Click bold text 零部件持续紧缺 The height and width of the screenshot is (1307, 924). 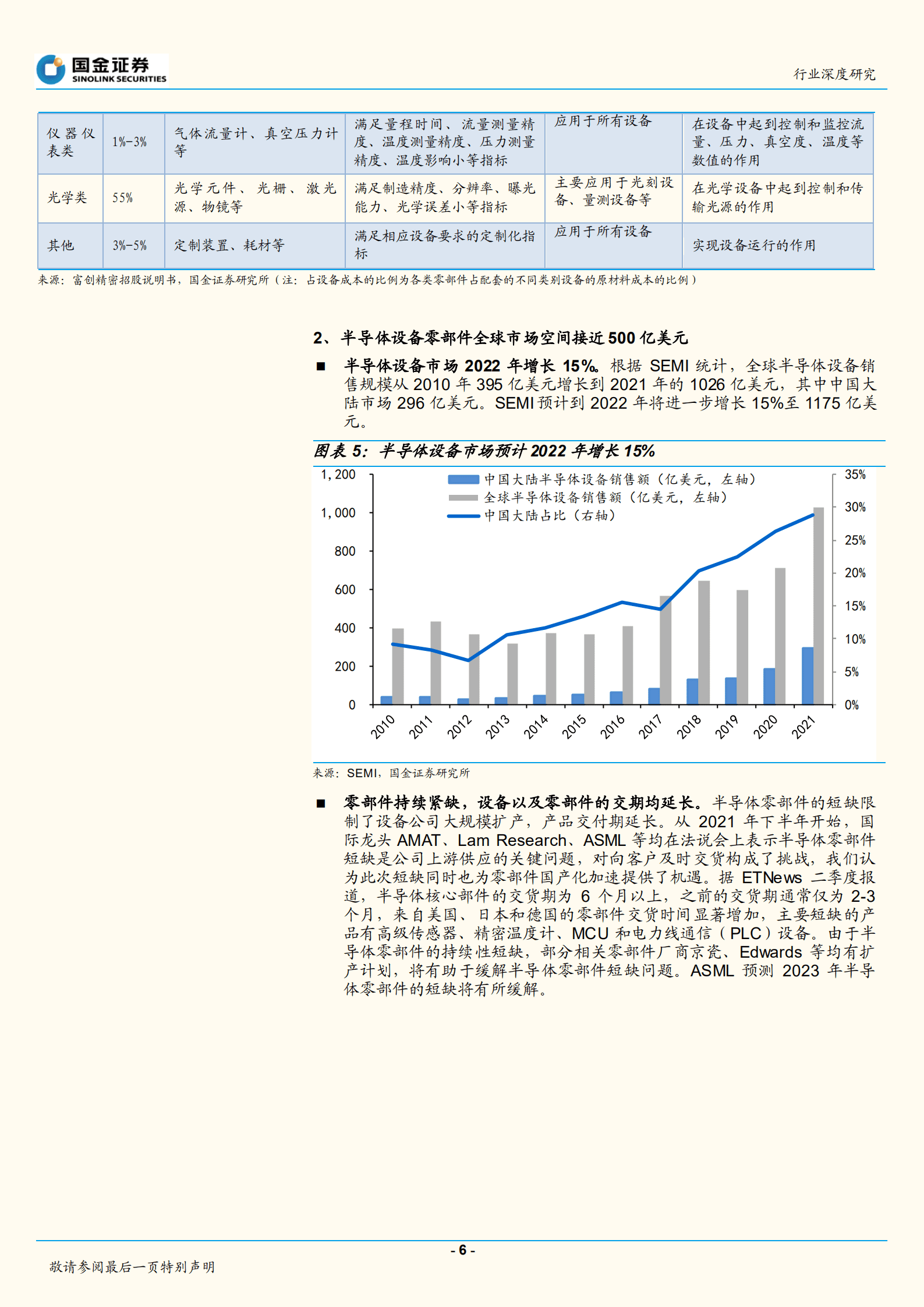coord(402,803)
